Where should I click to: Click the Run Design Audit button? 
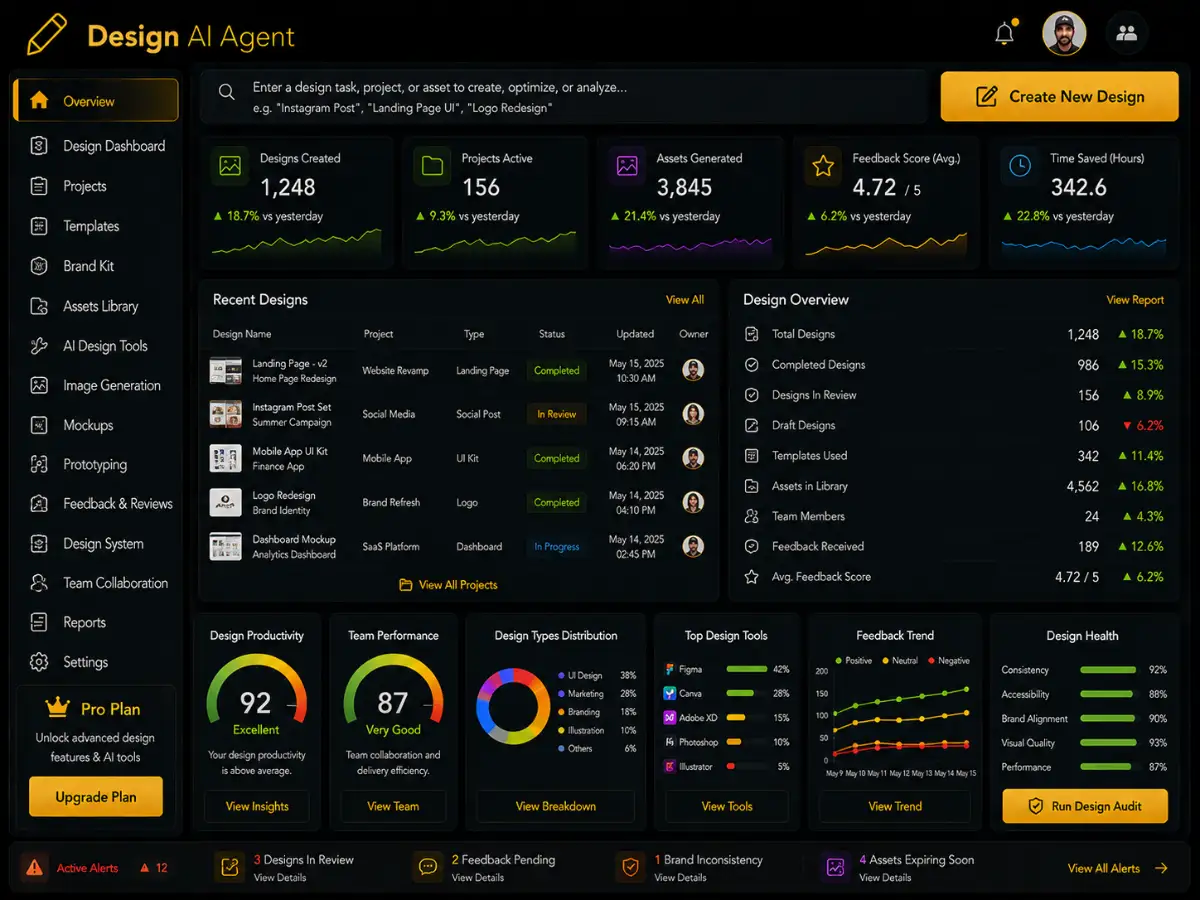point(1085,806)
